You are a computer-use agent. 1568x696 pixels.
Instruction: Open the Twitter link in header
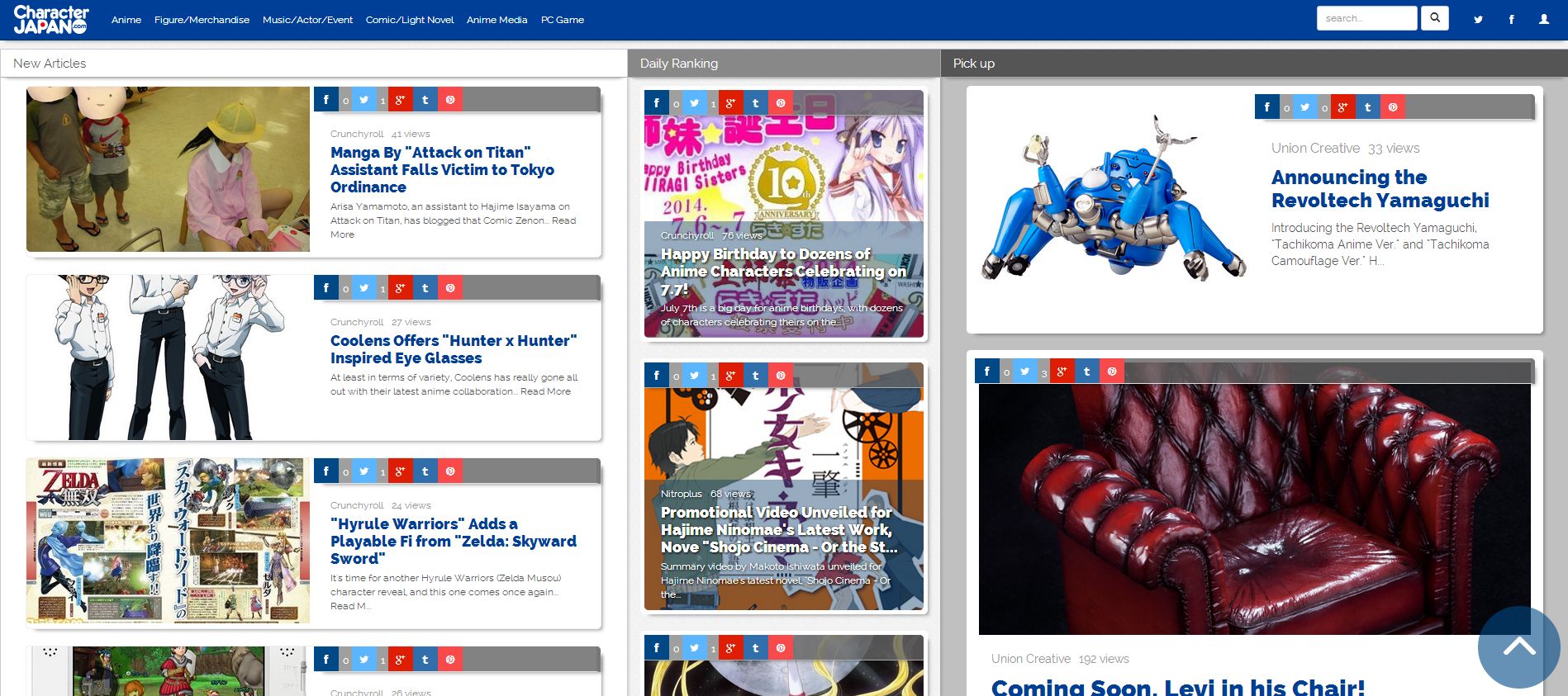[1478, 19]
